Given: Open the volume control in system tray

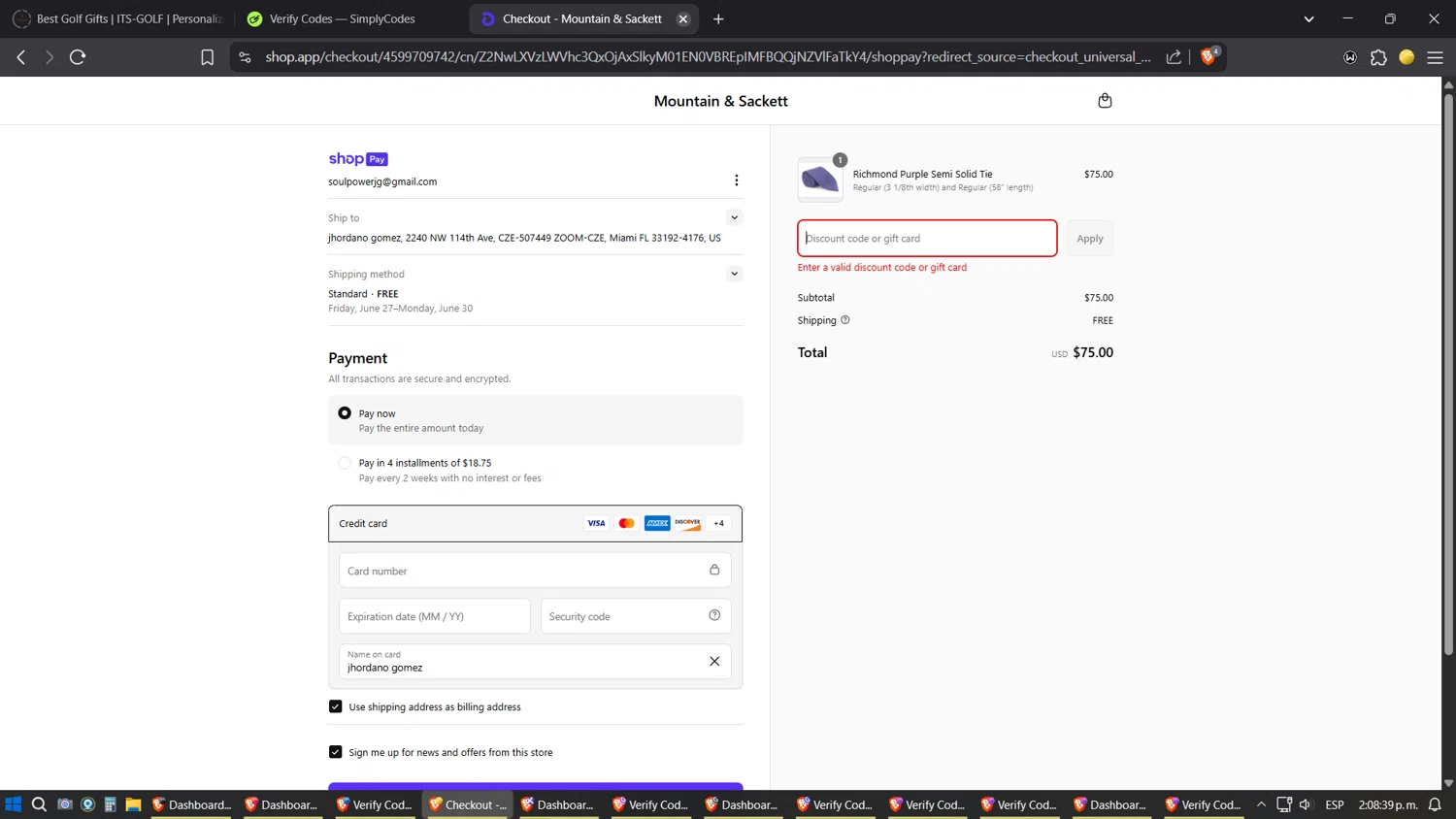Looking at the screenshot, I should pos(1306,804).
